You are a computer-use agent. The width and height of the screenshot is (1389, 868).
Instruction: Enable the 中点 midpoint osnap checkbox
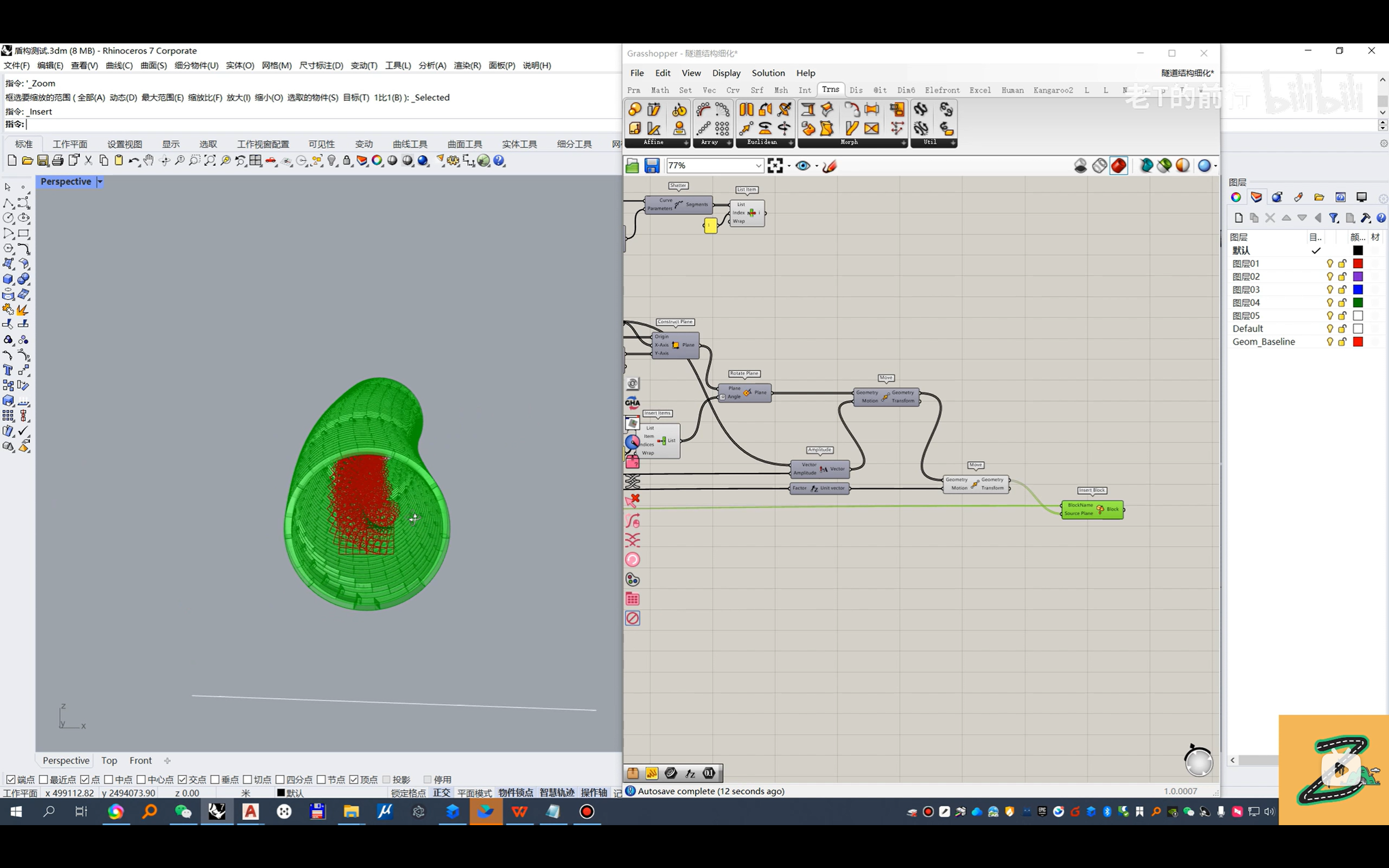(109, 779)
